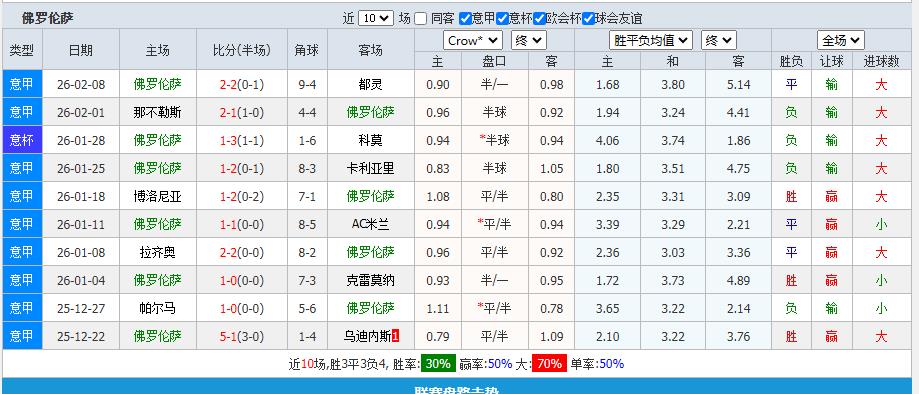The image size is (919, 394).
Task: Open the 那不勒斯 home team link
Action: click(x=157, y=113)
